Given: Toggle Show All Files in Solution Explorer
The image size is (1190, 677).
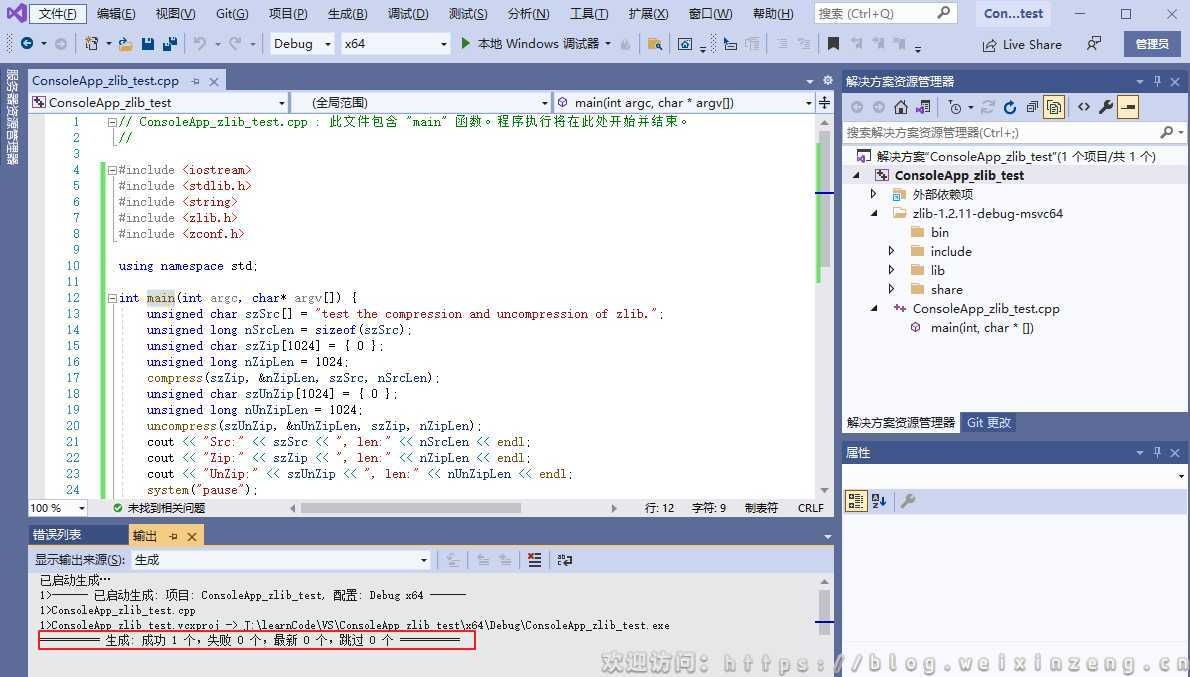Looking at the screenshot, I should (x=1053, y=107).
